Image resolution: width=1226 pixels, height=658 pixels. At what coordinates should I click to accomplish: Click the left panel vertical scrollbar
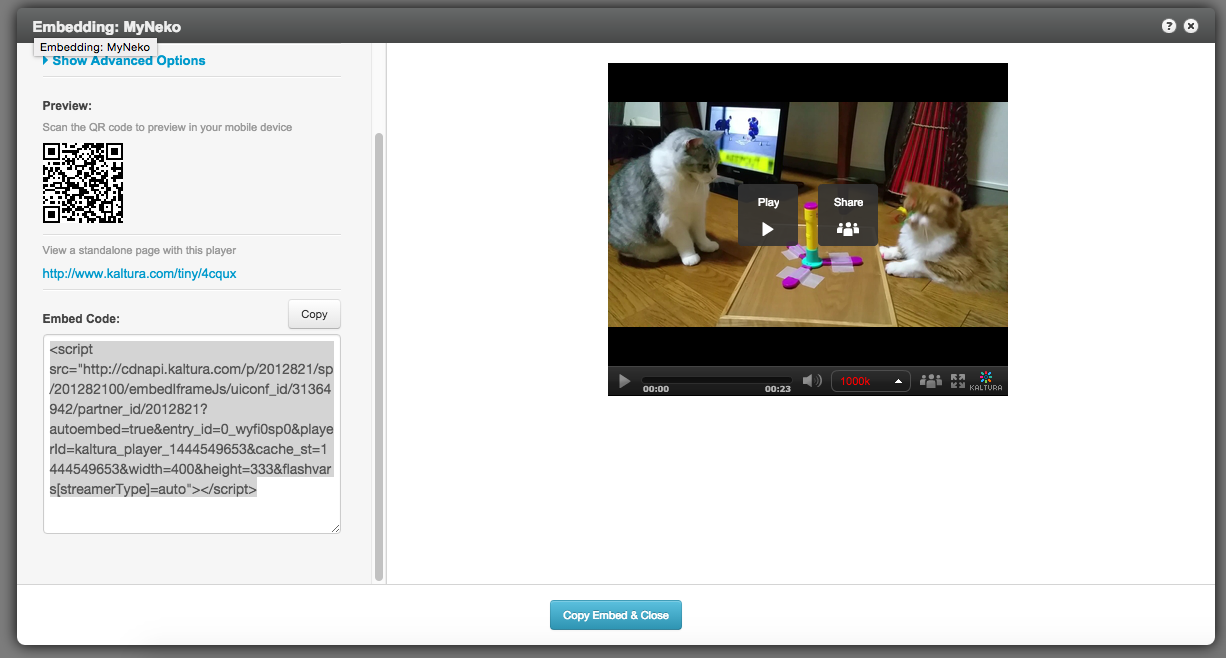pyautogui.click(x=379, y=356)
